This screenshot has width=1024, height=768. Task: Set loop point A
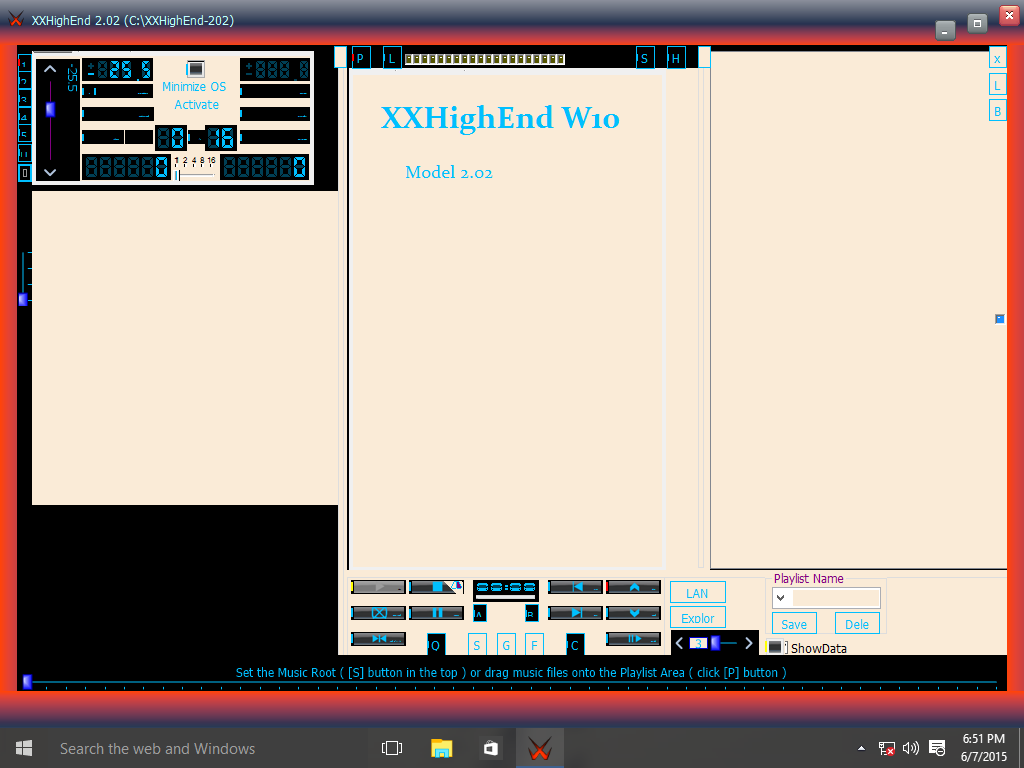point(479,613)
